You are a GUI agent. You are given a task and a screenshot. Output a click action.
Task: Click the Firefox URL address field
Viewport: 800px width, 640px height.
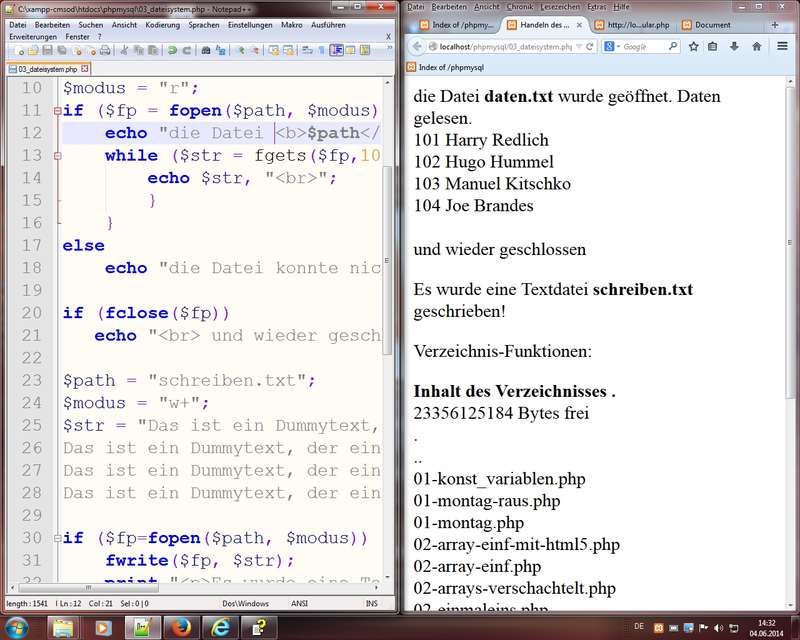pyautogui.click(x=500, y=46)
